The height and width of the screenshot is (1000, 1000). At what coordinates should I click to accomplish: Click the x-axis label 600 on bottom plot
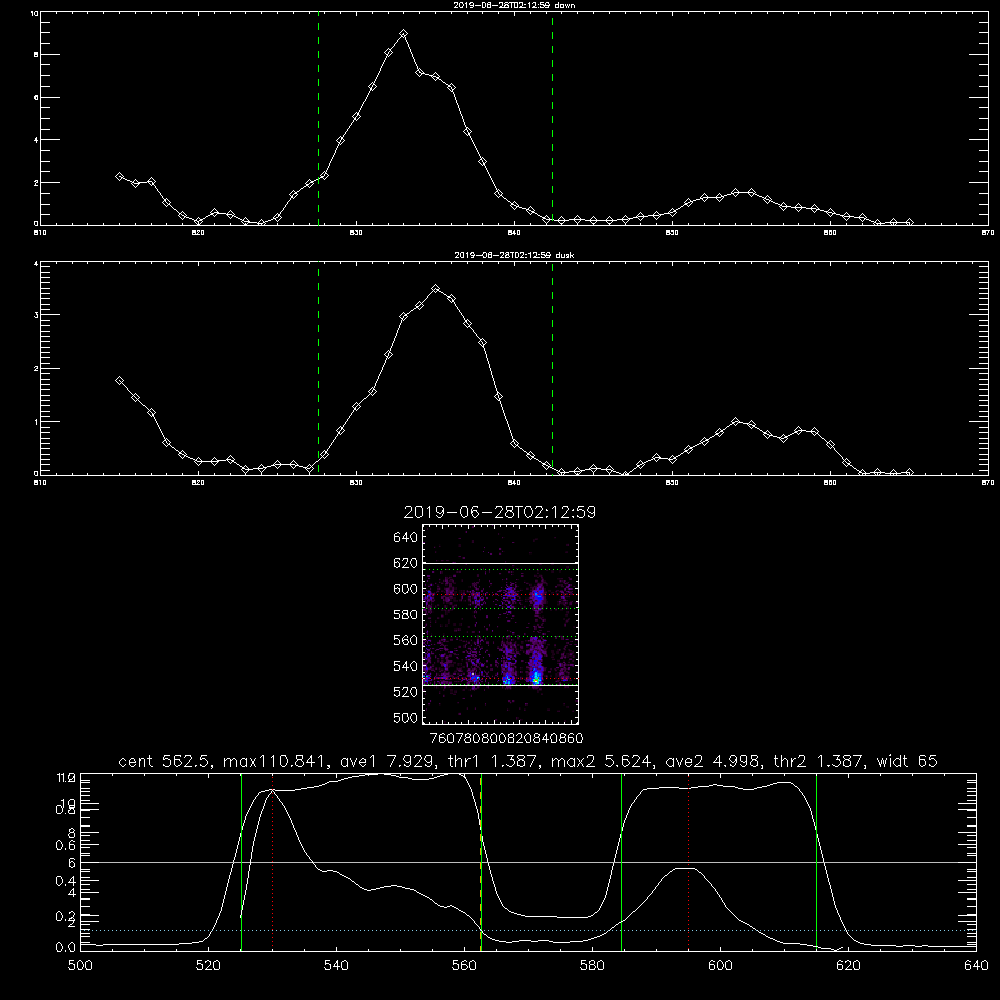(x=720, y=966)
